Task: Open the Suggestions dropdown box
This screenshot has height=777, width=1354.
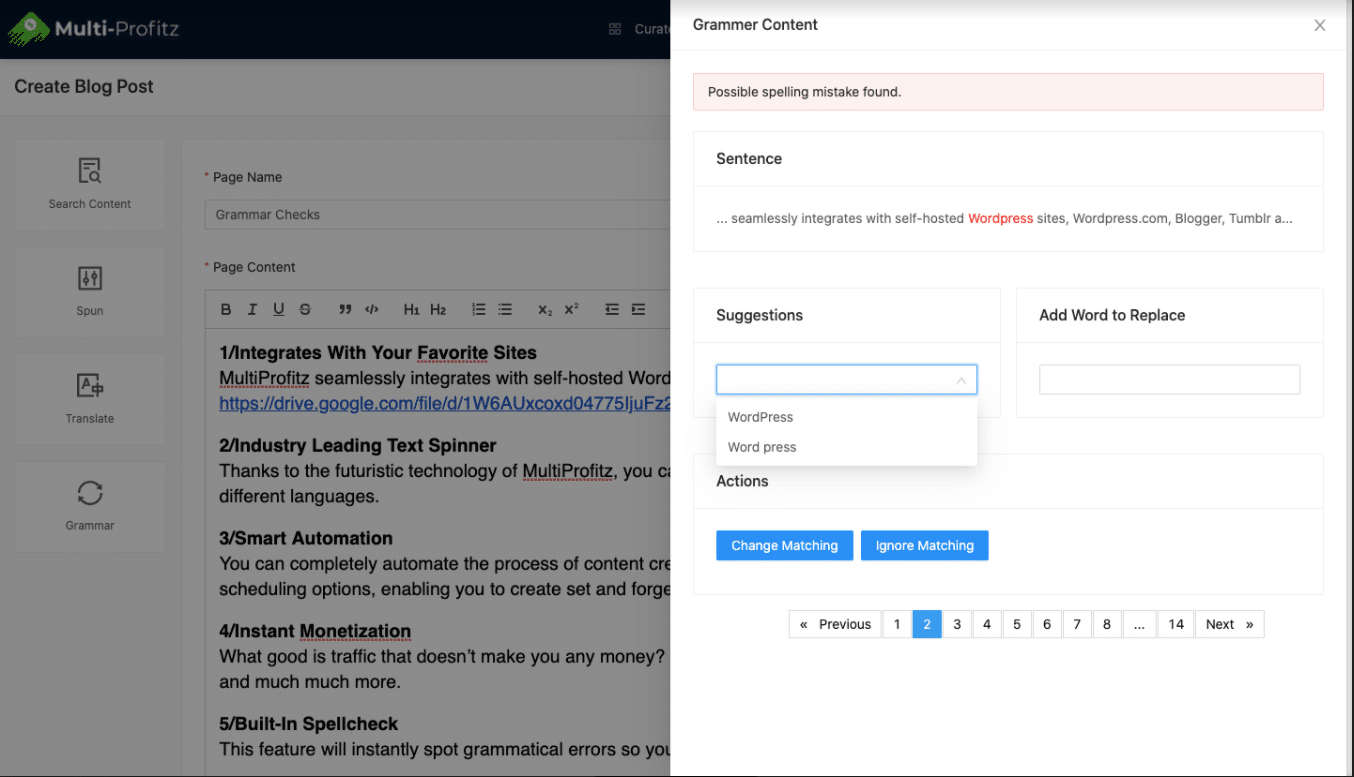Action: point(846,379)
